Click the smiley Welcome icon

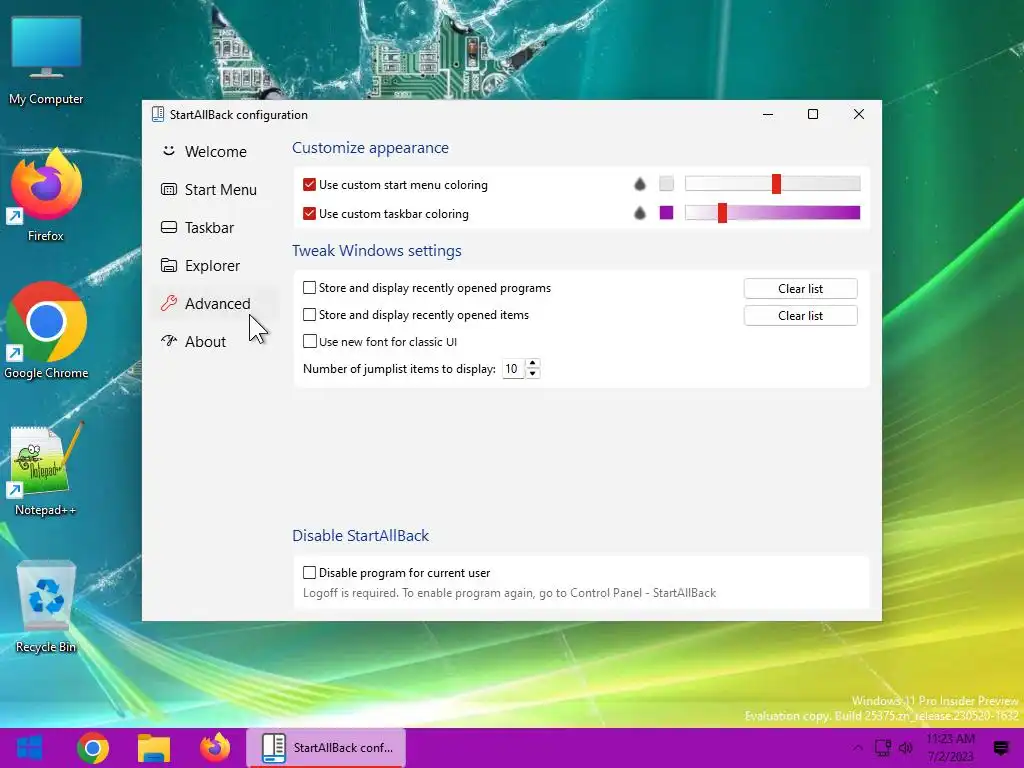point(168,151)
